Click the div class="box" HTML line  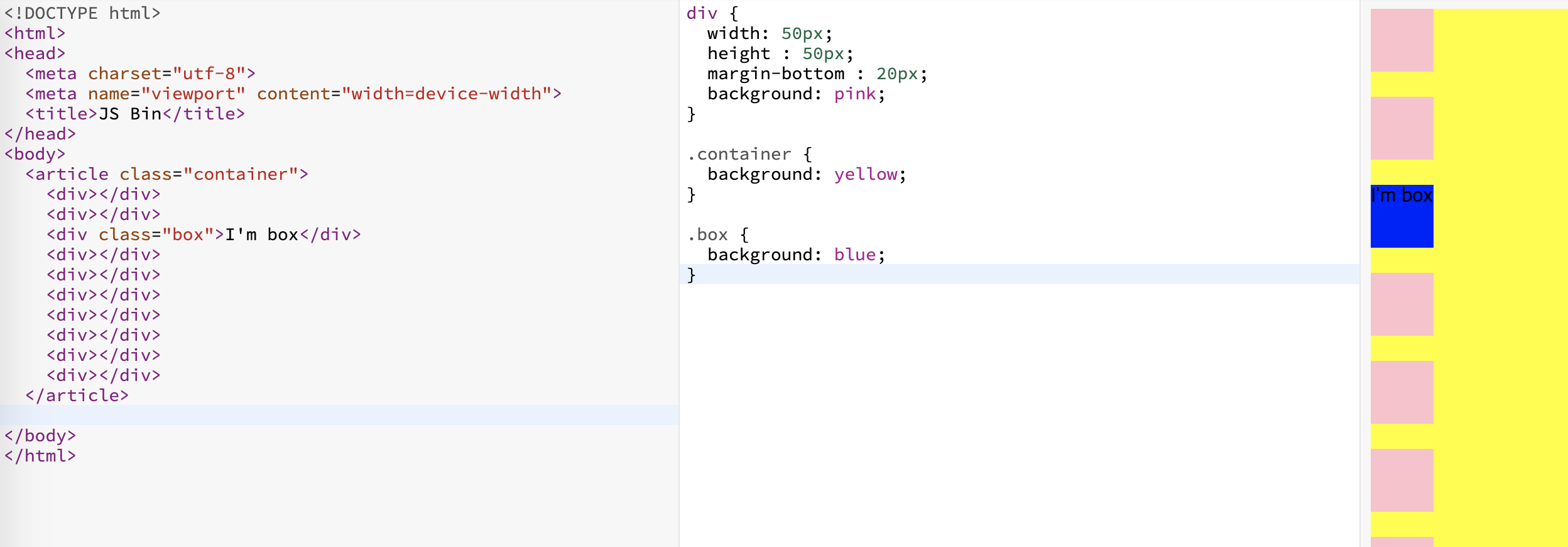click(x=204, y=235)
